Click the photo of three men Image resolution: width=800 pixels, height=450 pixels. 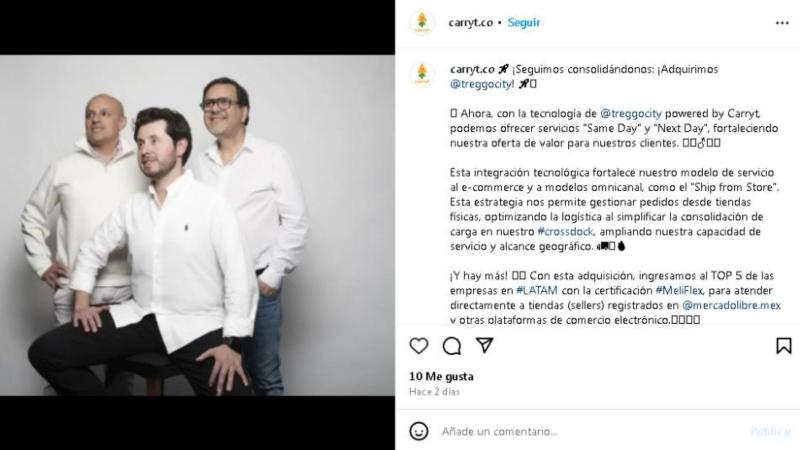tap(197, 225)
